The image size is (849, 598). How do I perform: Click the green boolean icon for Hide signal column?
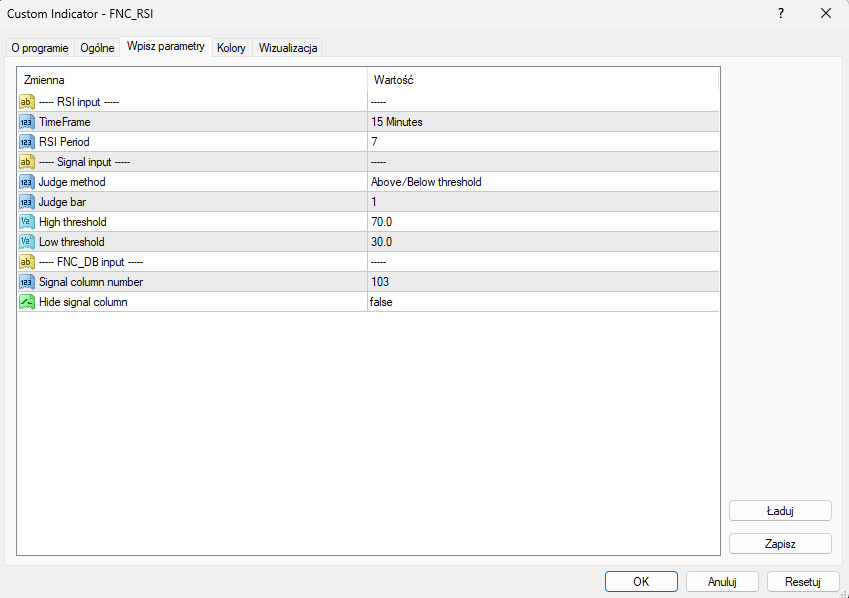pyautogui.click(x=27, y=302)
